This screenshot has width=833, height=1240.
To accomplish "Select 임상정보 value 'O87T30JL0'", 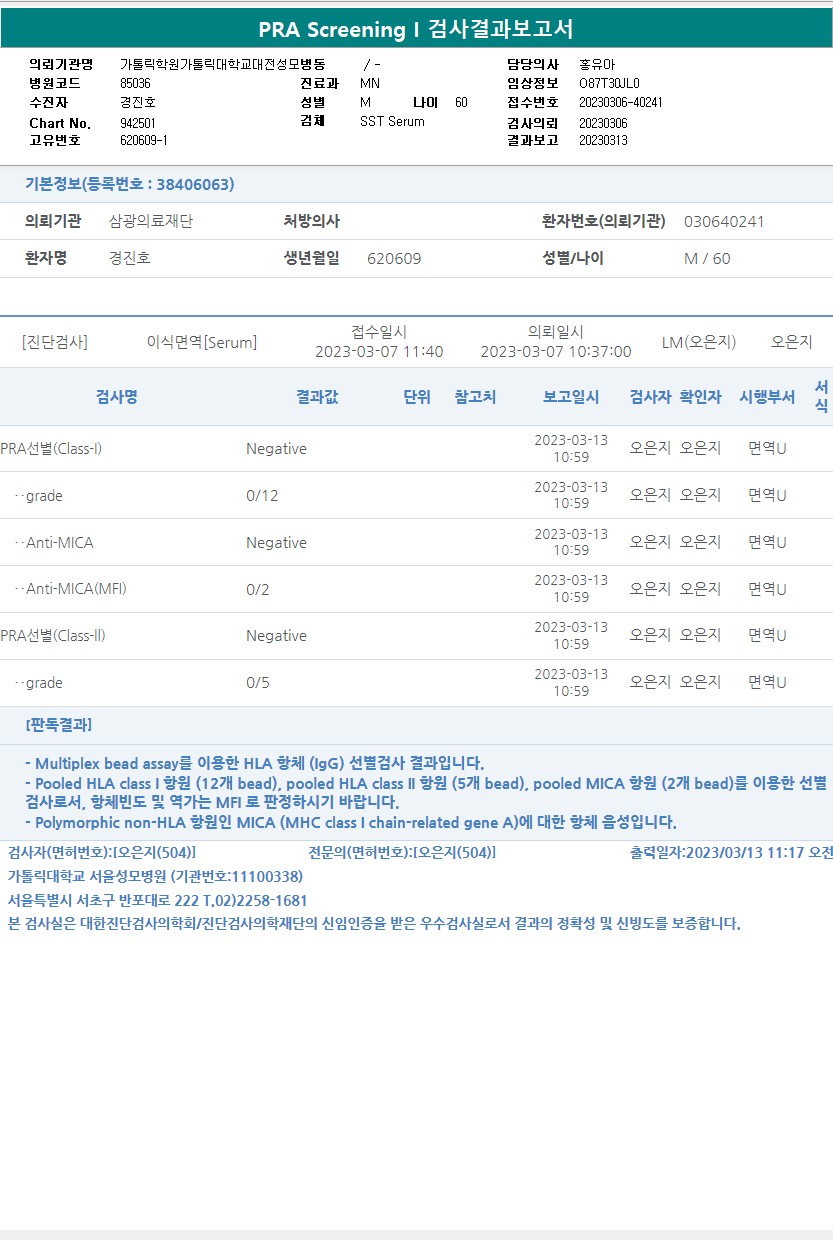I will point(609,83).
